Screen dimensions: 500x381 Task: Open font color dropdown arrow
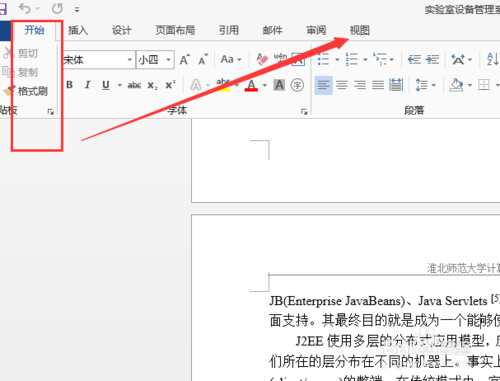[265, 85]
